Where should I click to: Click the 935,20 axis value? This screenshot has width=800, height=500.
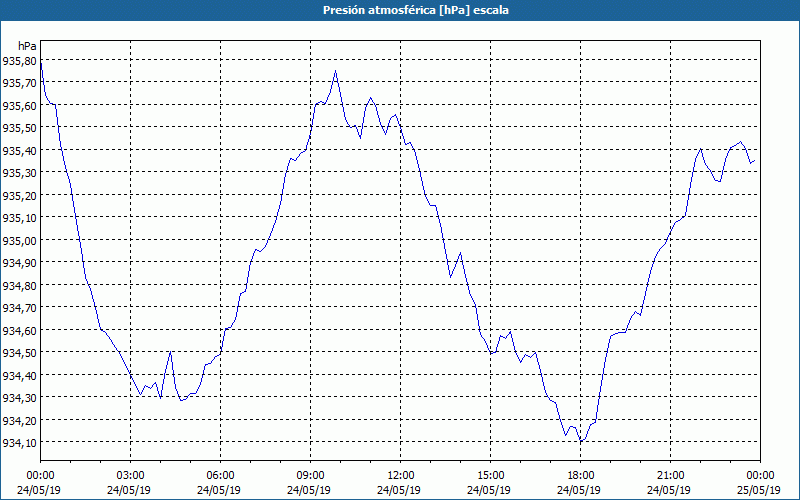(x=19, y=195)
